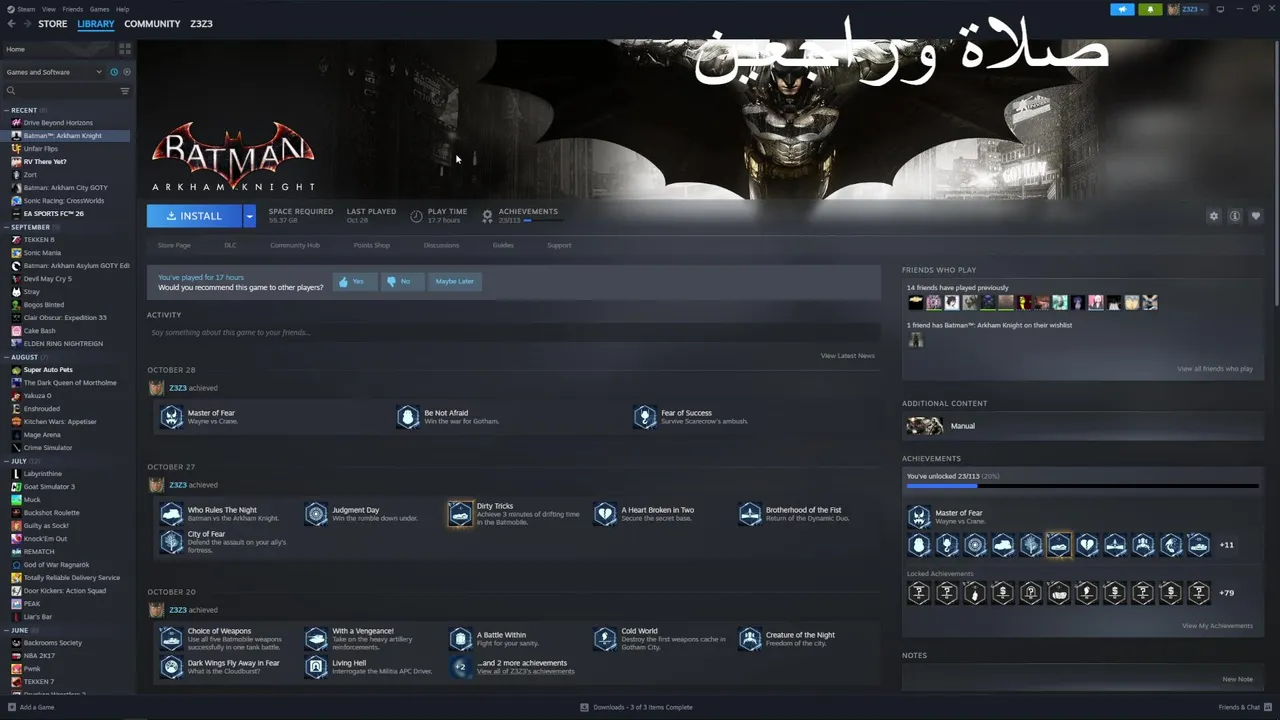
Task: Select Batman: Arkham City GOTY in sidebar
Action: click(66, 188)
